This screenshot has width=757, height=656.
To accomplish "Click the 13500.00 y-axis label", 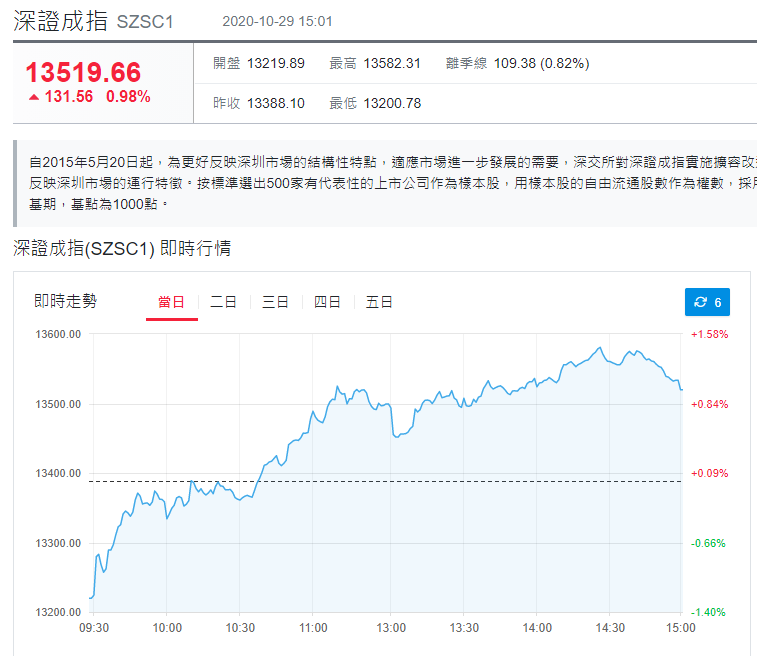I will [58, 404].
